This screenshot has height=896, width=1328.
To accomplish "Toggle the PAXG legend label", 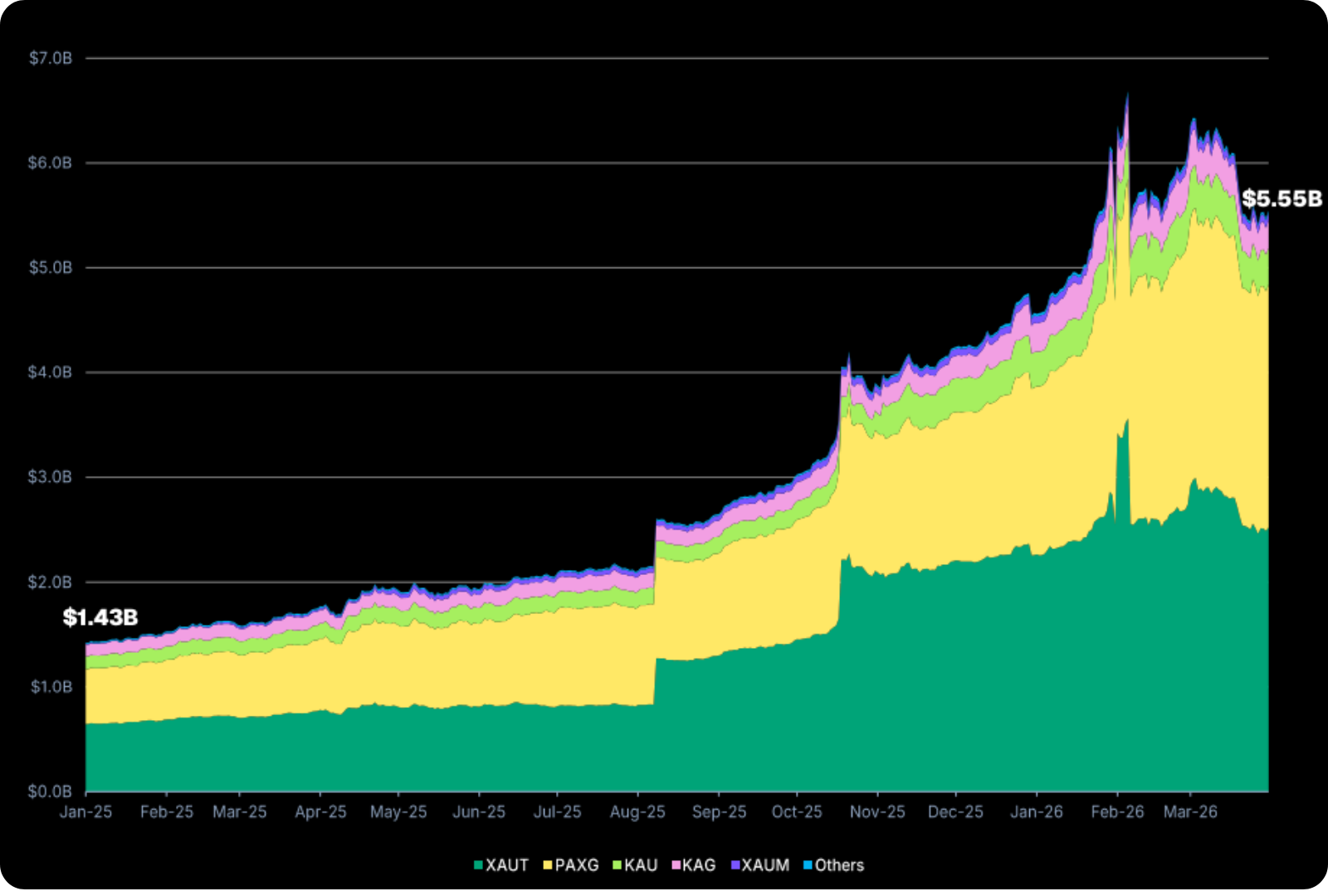I will pyautogui.click(x=577, y=865).
